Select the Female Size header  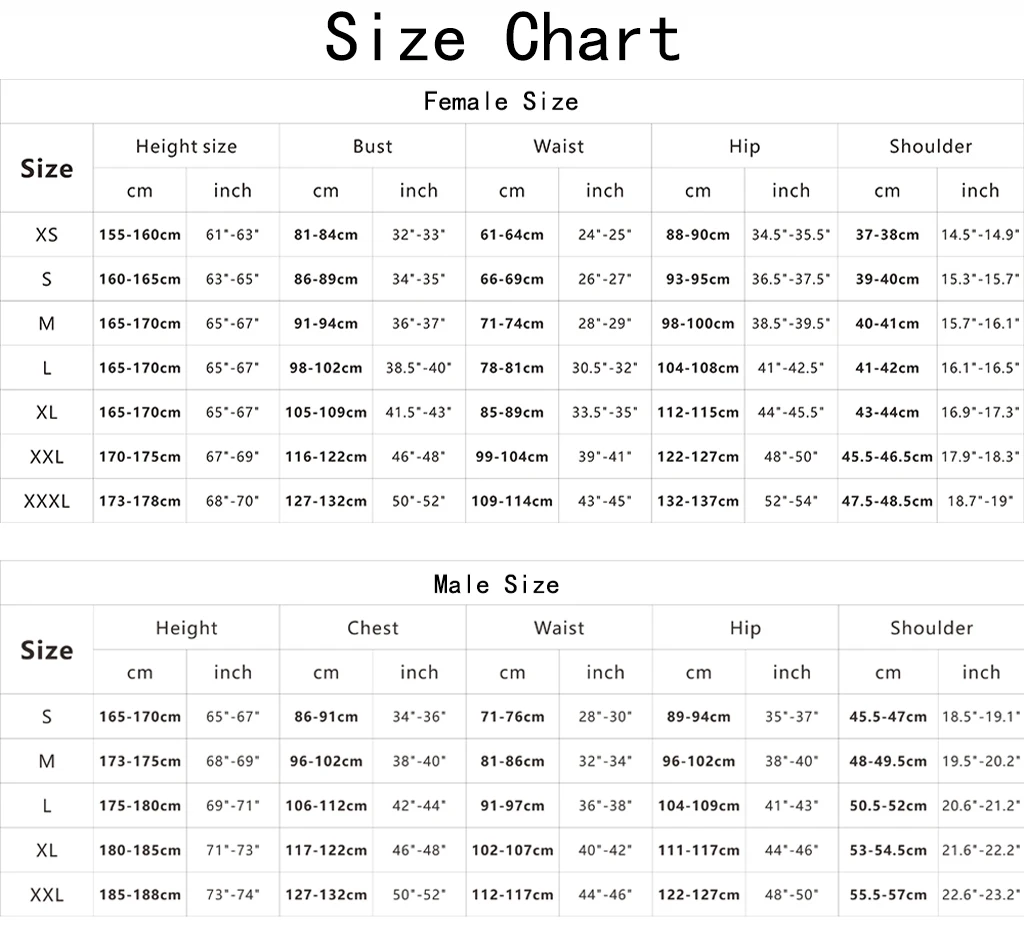501,101
